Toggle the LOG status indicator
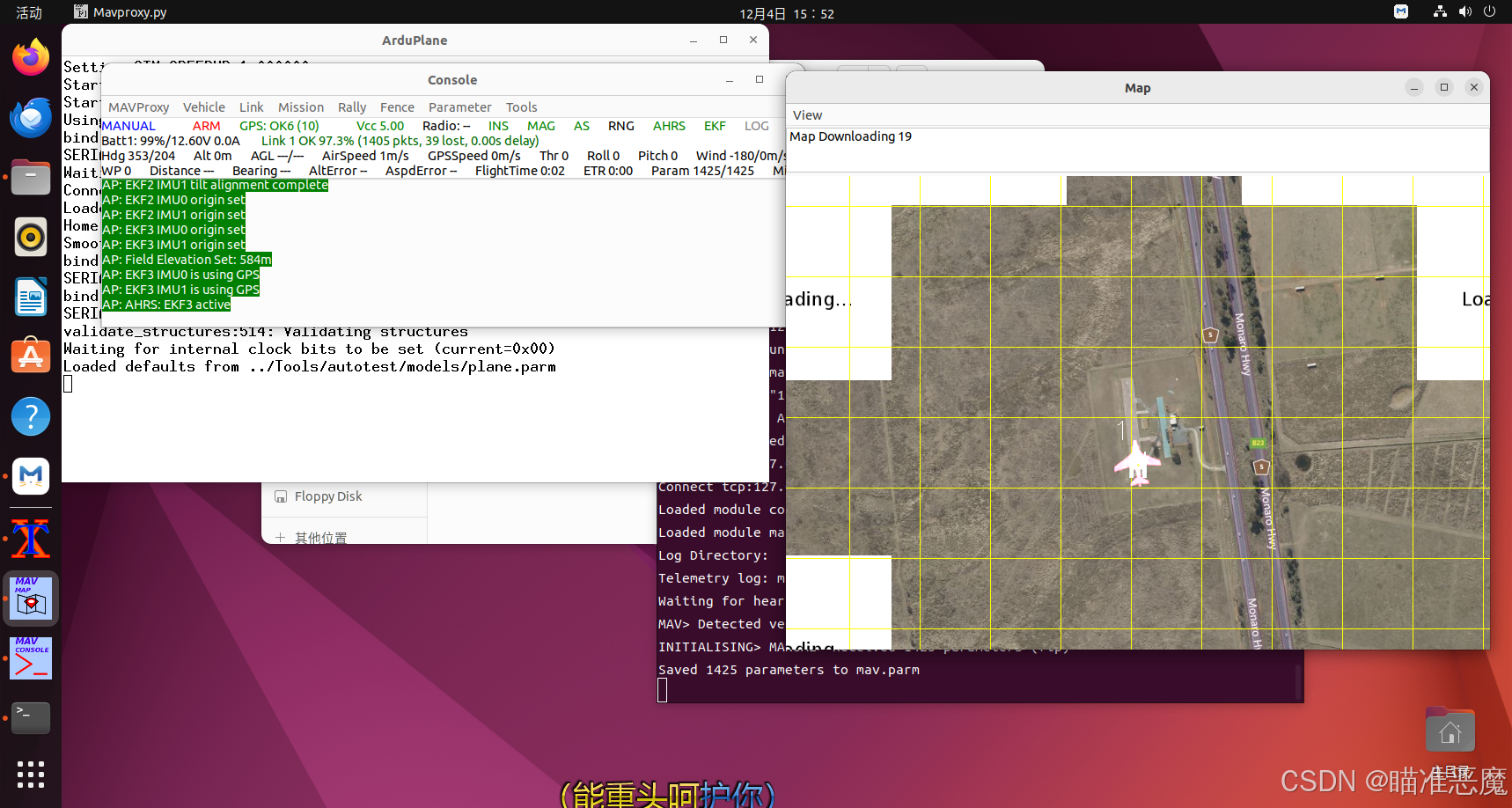Viewport: 1512px width, 808px height. coord(757,125)
